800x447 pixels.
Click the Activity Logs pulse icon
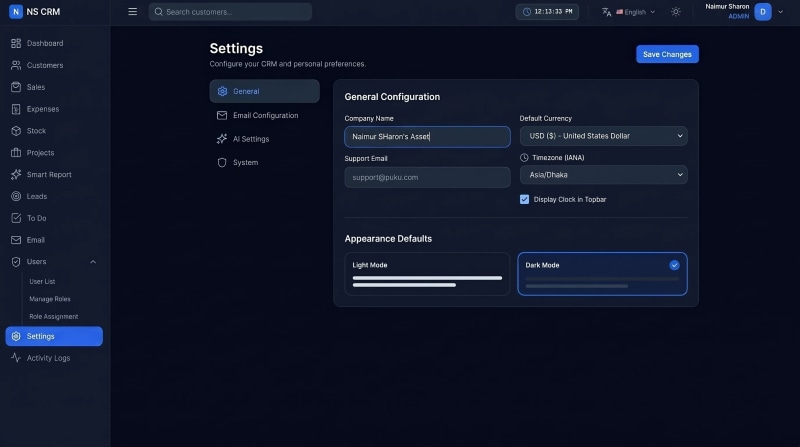coord(16,358)
